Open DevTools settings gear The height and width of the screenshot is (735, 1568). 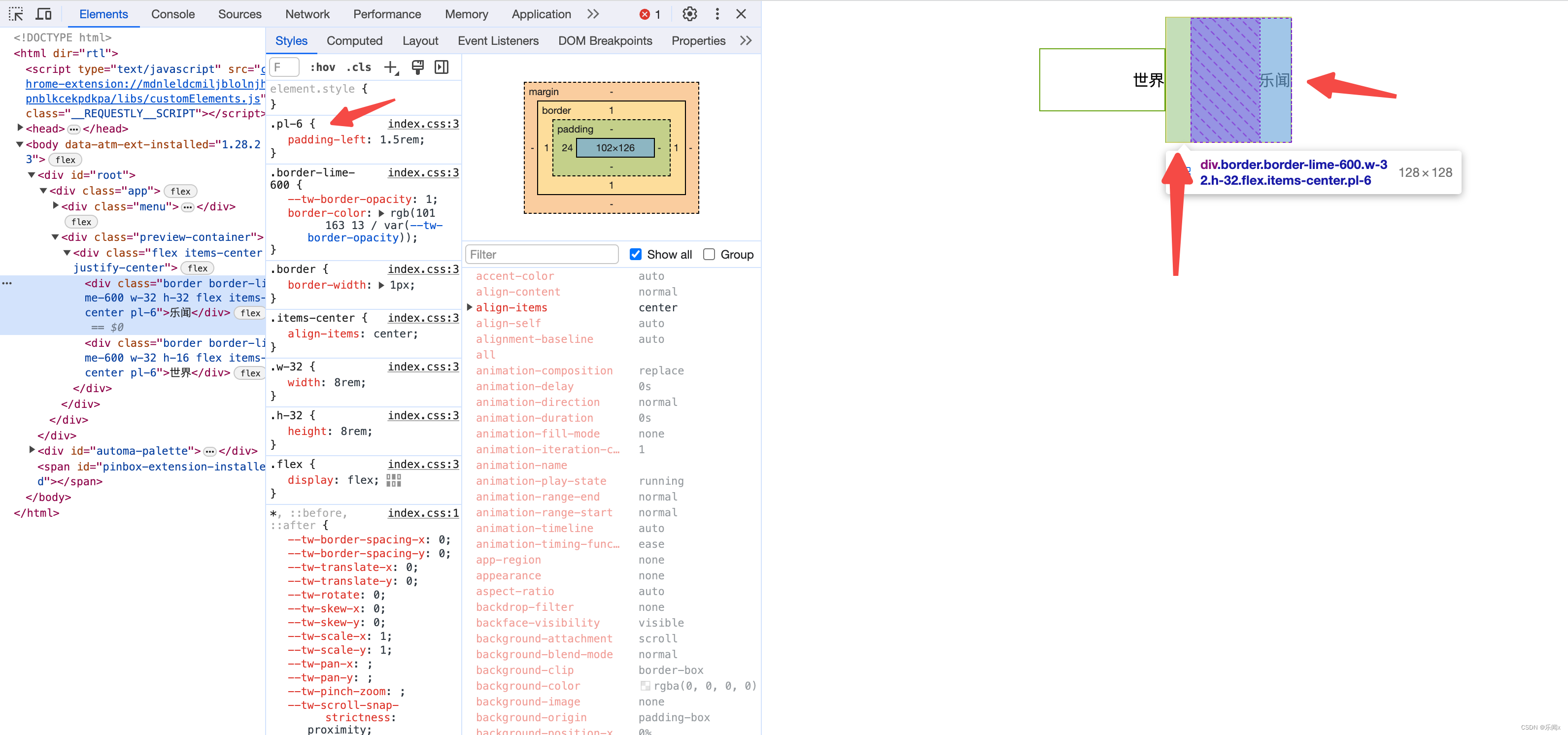point(689,14)
